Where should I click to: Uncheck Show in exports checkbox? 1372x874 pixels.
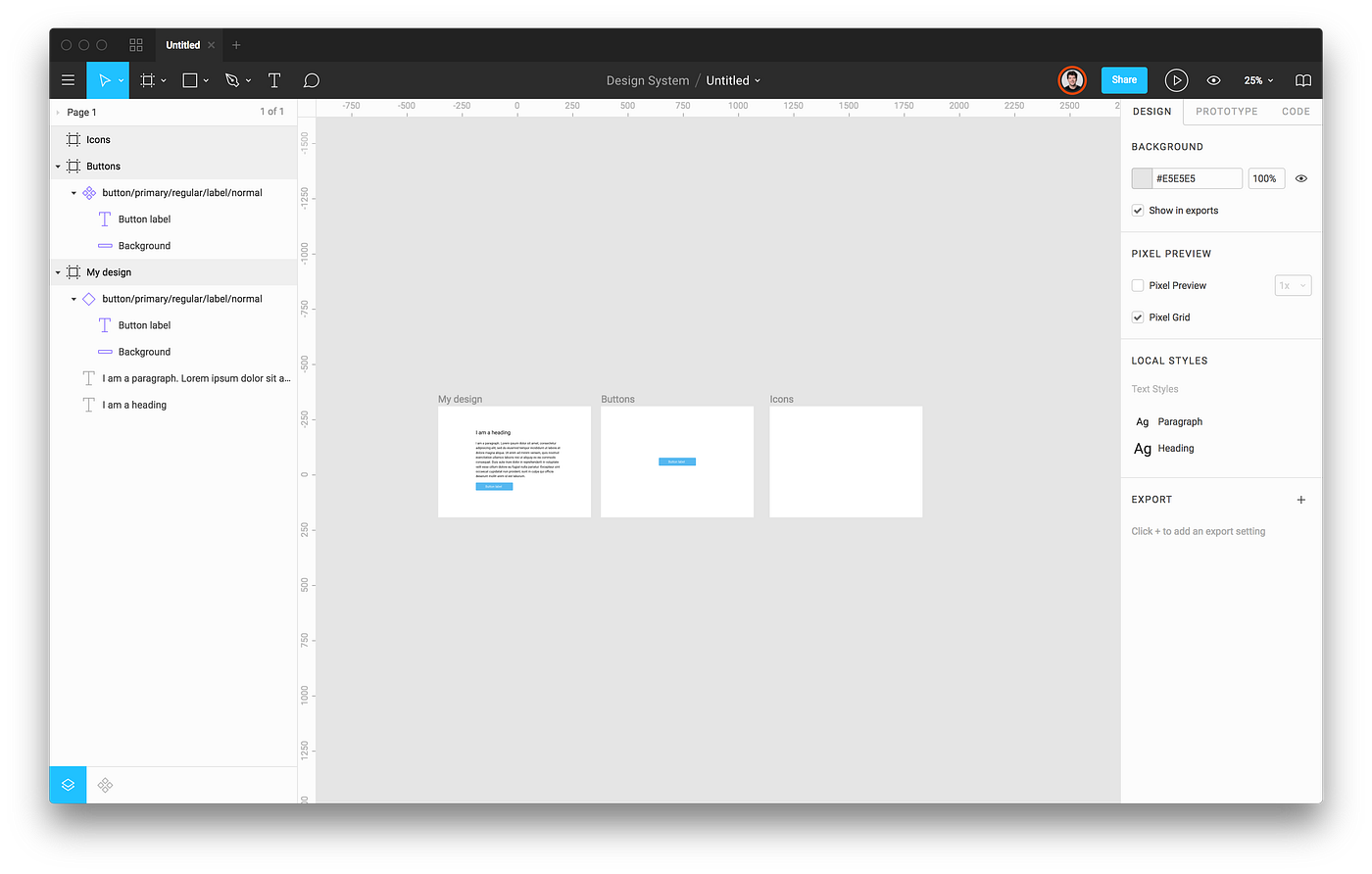coord(1138,211)
